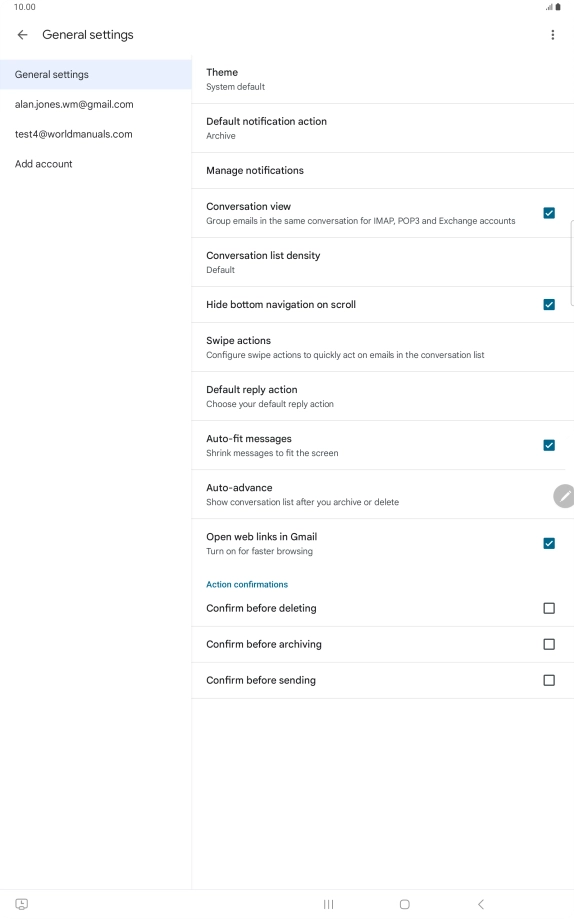Image resolution: width=574 pixels, height=919 pixels.
Task: Open Manage notifications
Action: (383, 171)
